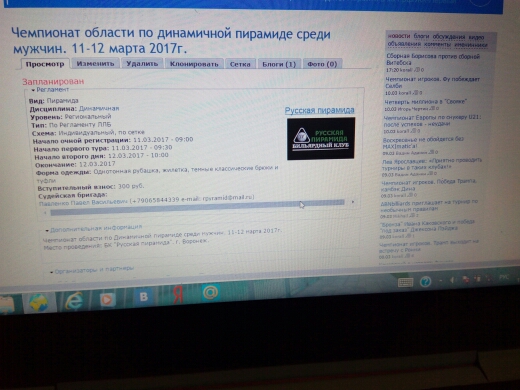Select the Клонировать tab
Screen dimensions: 520x390
[x=194, y=64]
